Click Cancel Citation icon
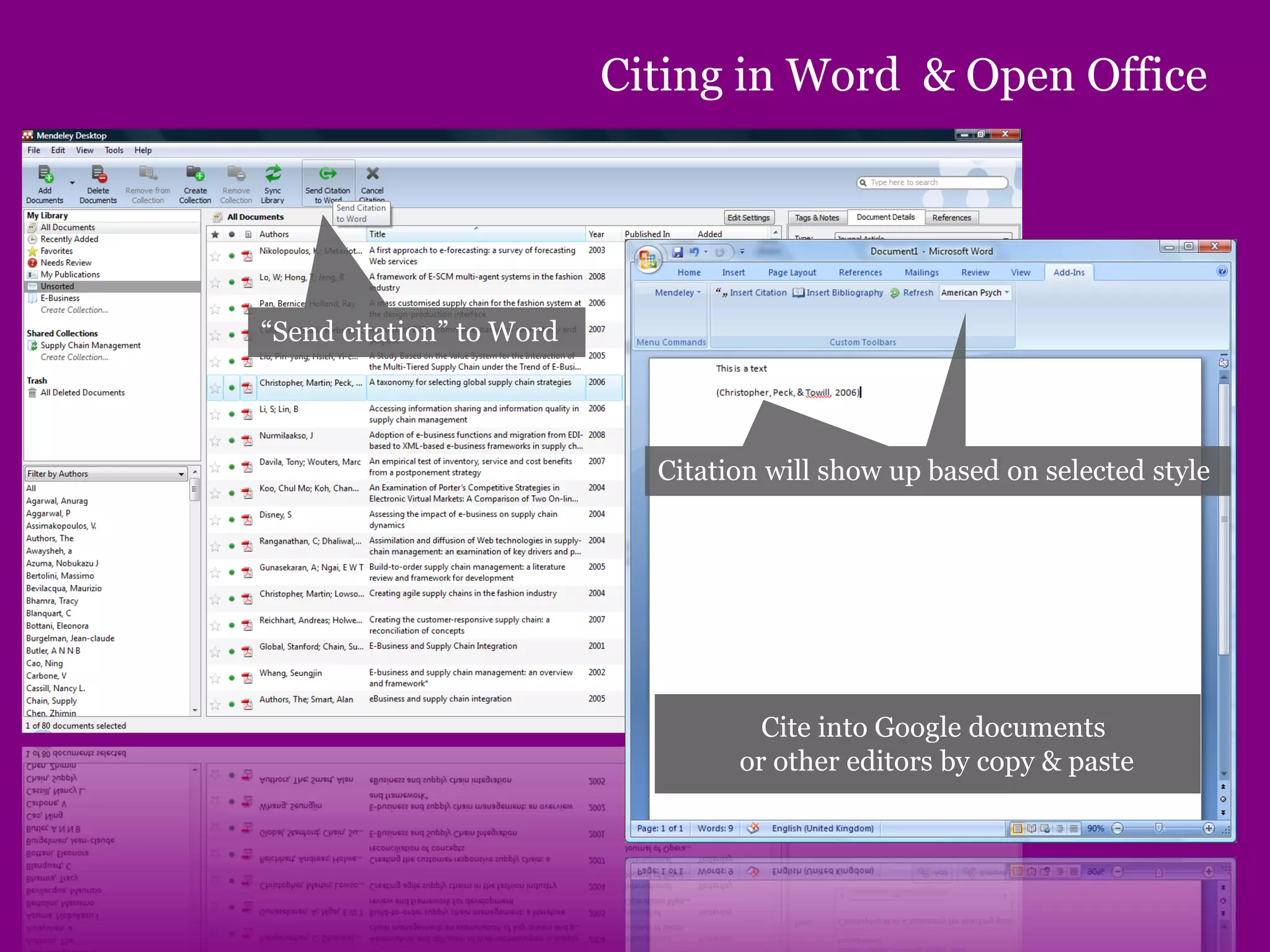The image size is (1270, 952). pos(372,174)
